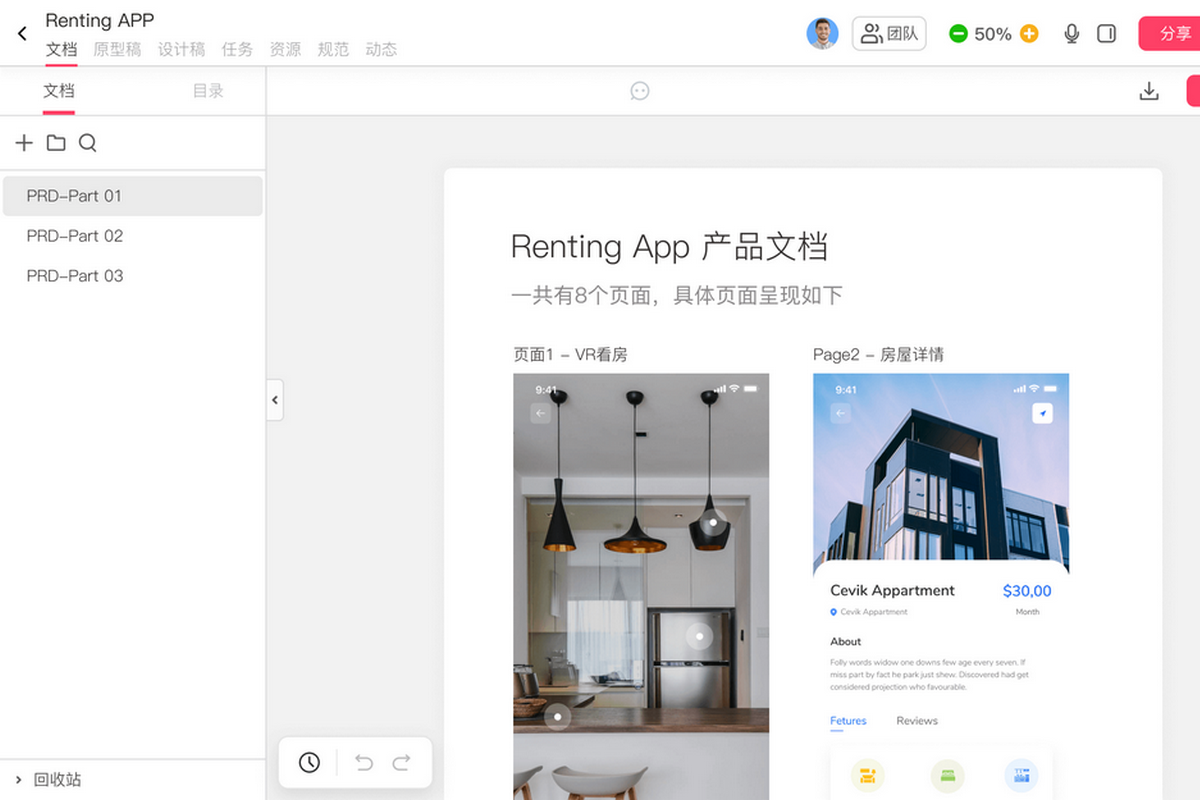Switch to the 目录 tab

pos(208,91)
